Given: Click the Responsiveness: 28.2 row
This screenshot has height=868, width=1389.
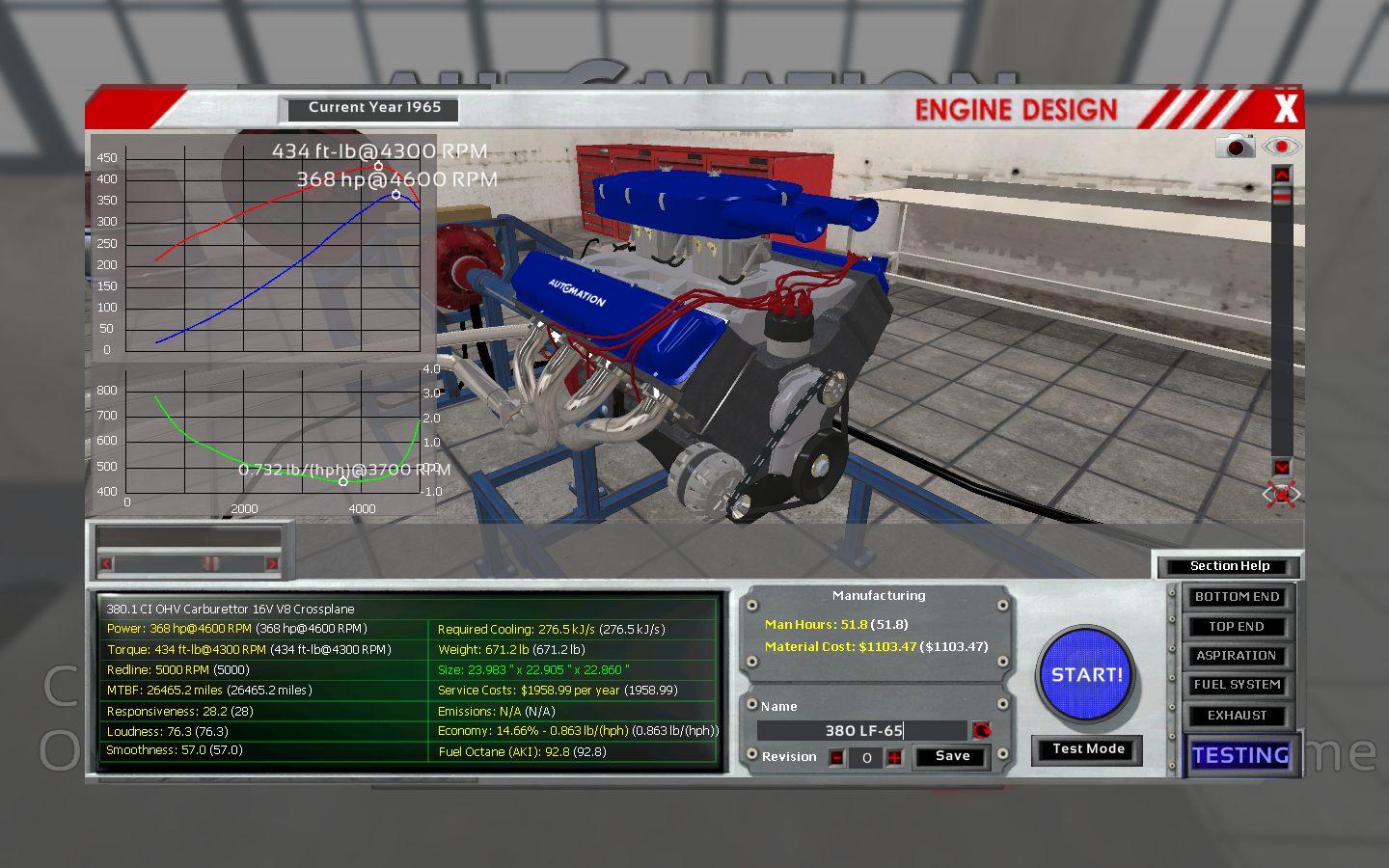Looking at the screenshot, I should coord(263,712).
